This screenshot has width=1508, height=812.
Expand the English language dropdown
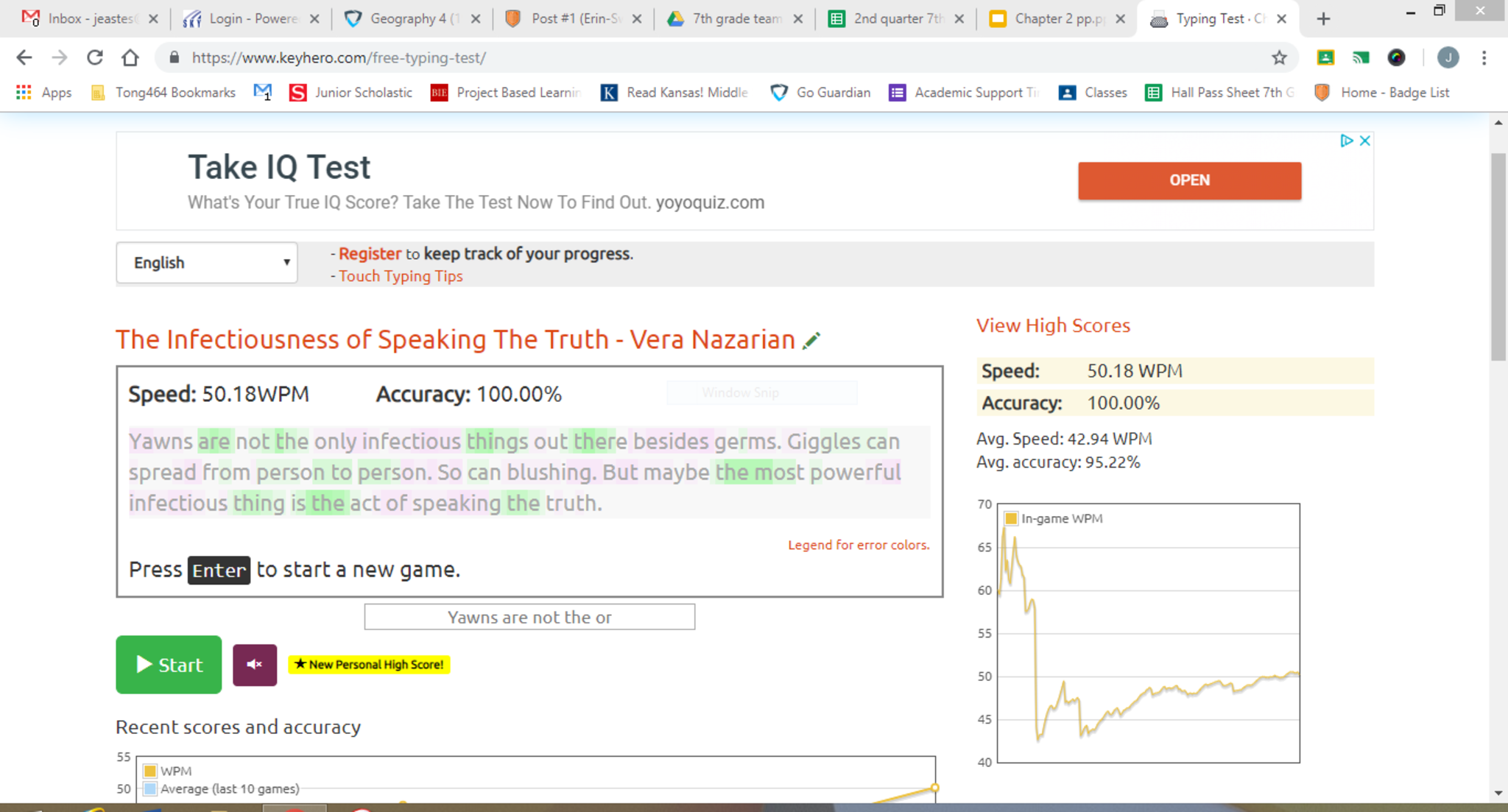[x=207, y=263]
